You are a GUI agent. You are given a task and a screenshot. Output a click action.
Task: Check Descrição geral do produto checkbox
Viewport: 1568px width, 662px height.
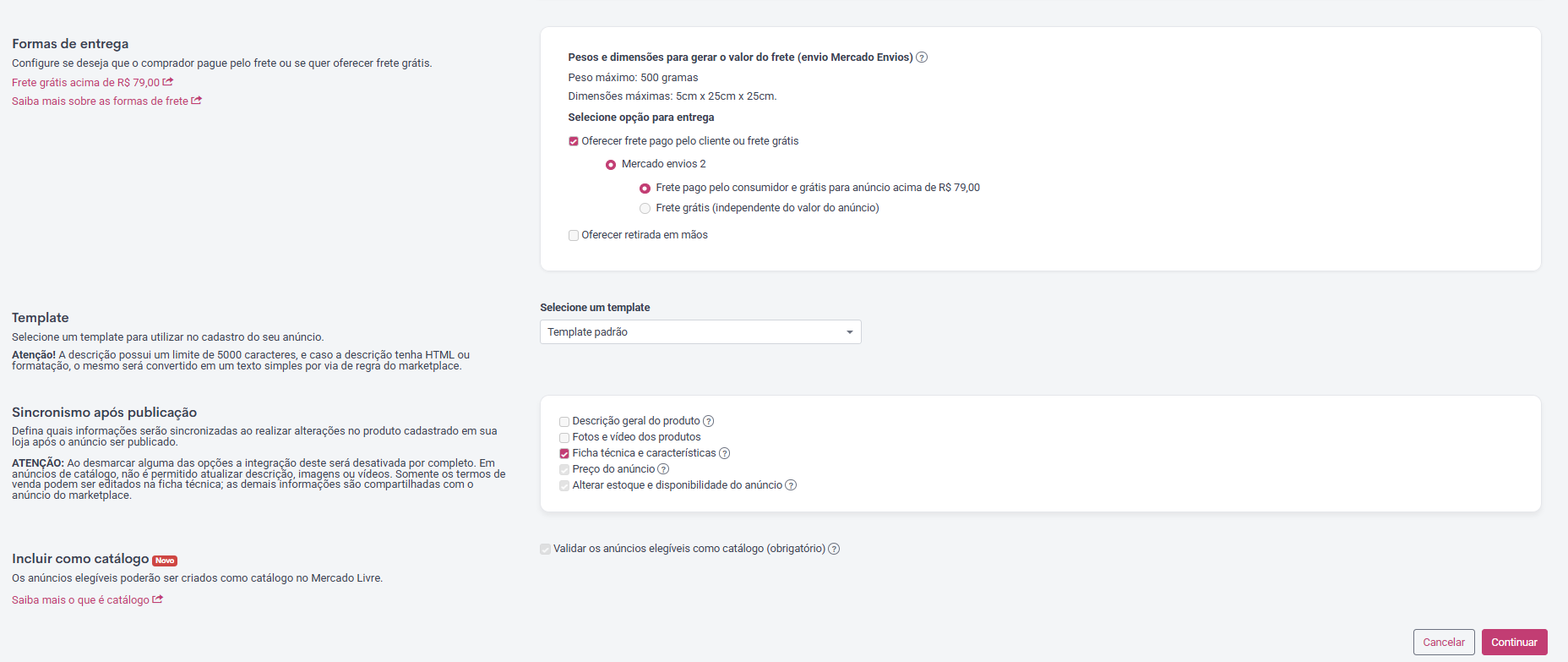tap(564, 421)
